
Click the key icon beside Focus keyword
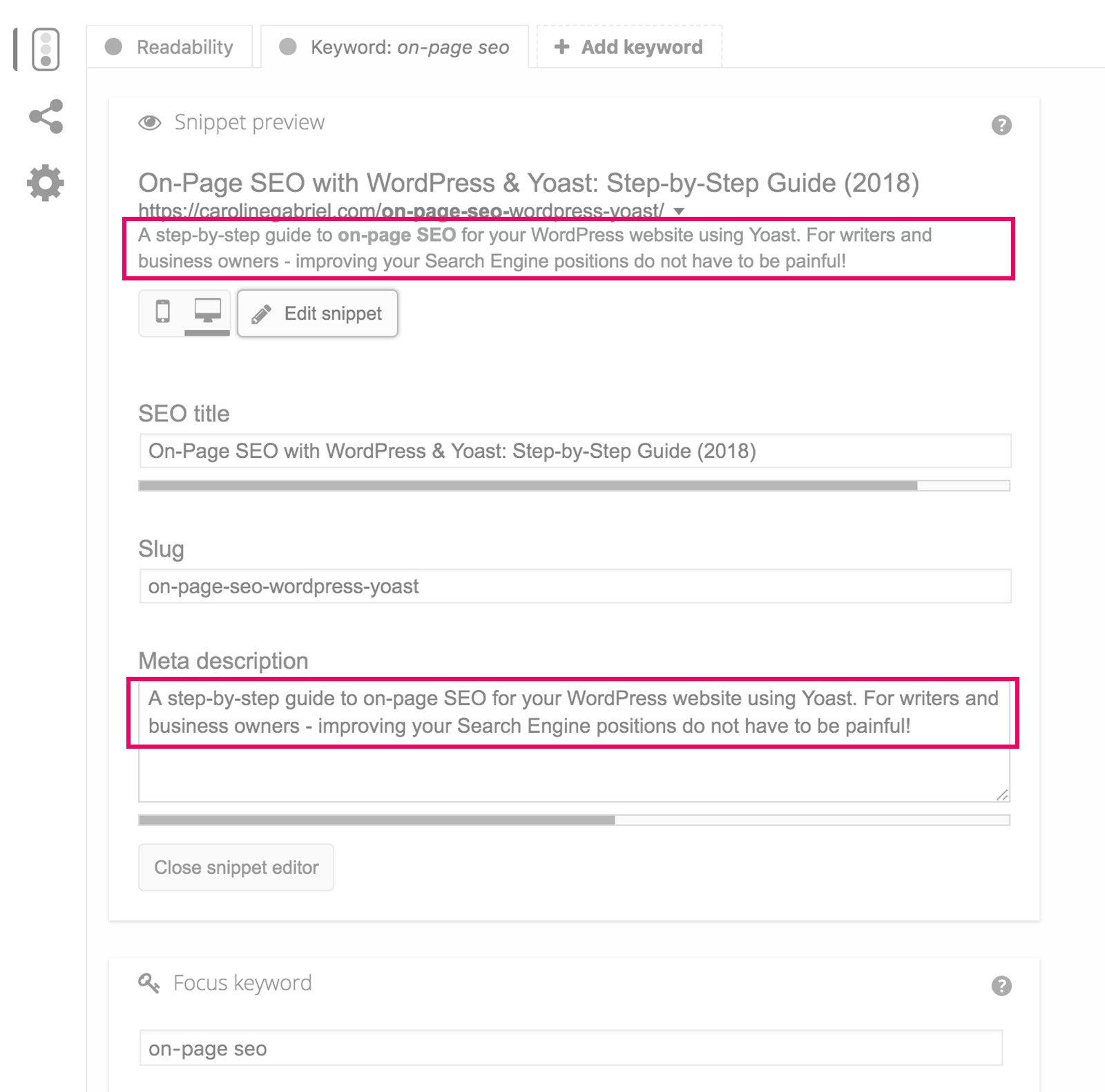coord(149,982)
